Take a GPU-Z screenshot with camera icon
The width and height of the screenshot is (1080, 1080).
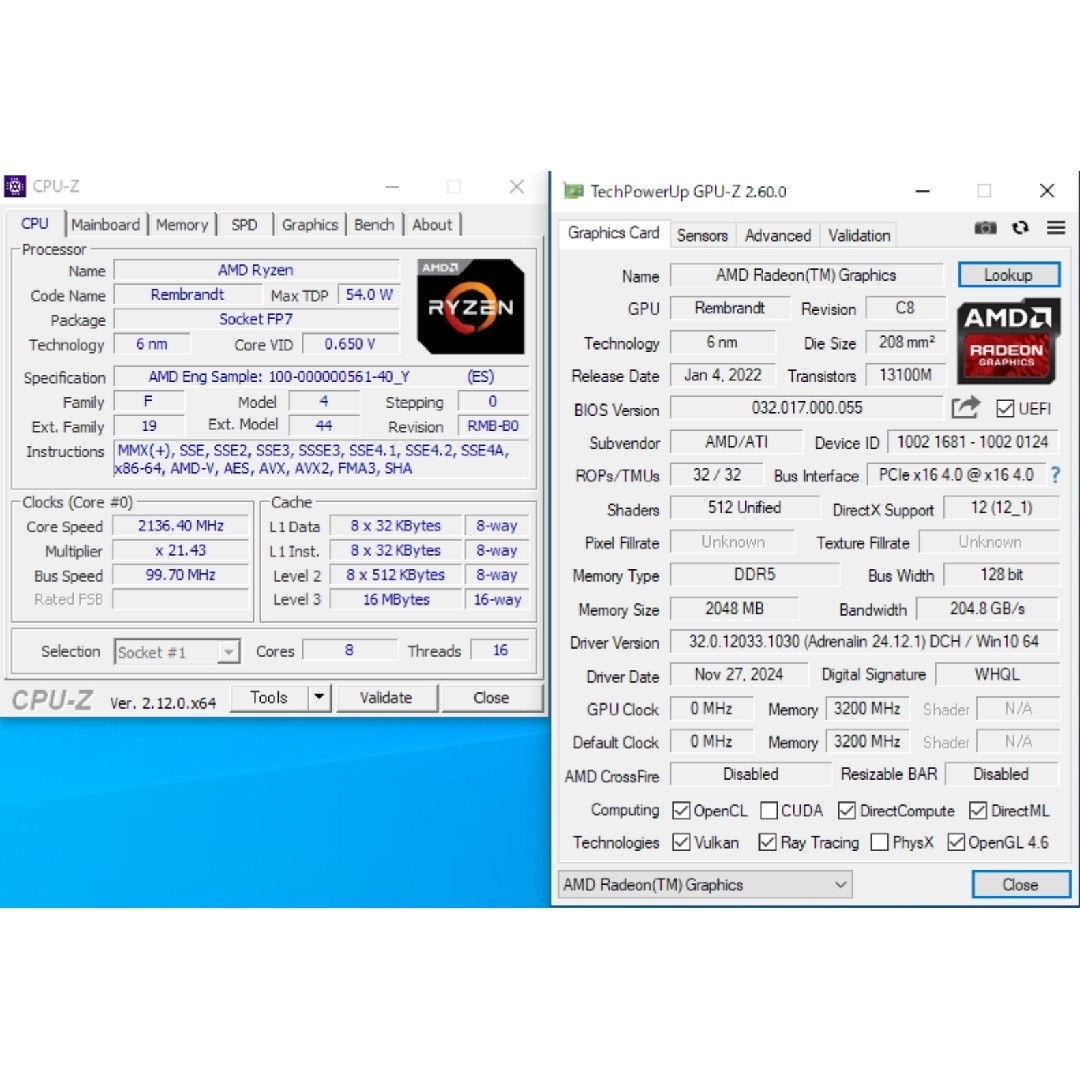985,228
